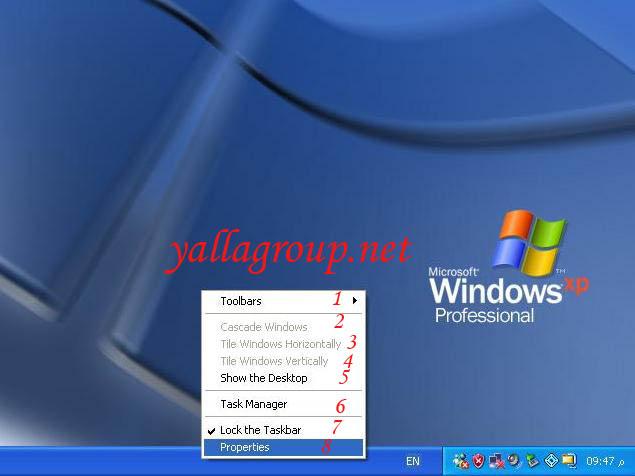Choose Show the Desktop
Image resolution: width=635 pixels, height=476 pixels.
point(264,378)
